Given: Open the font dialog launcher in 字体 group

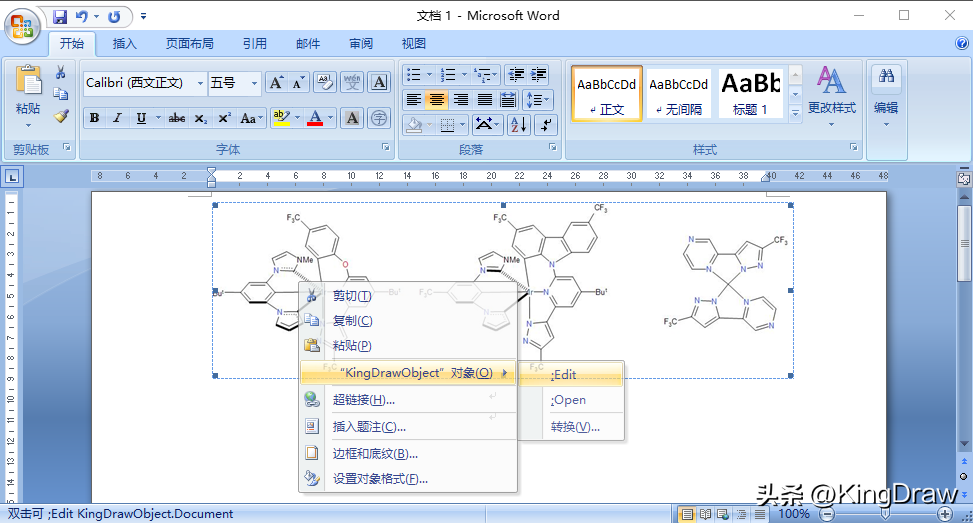Looking at the screenshot, I should point(385,147).
